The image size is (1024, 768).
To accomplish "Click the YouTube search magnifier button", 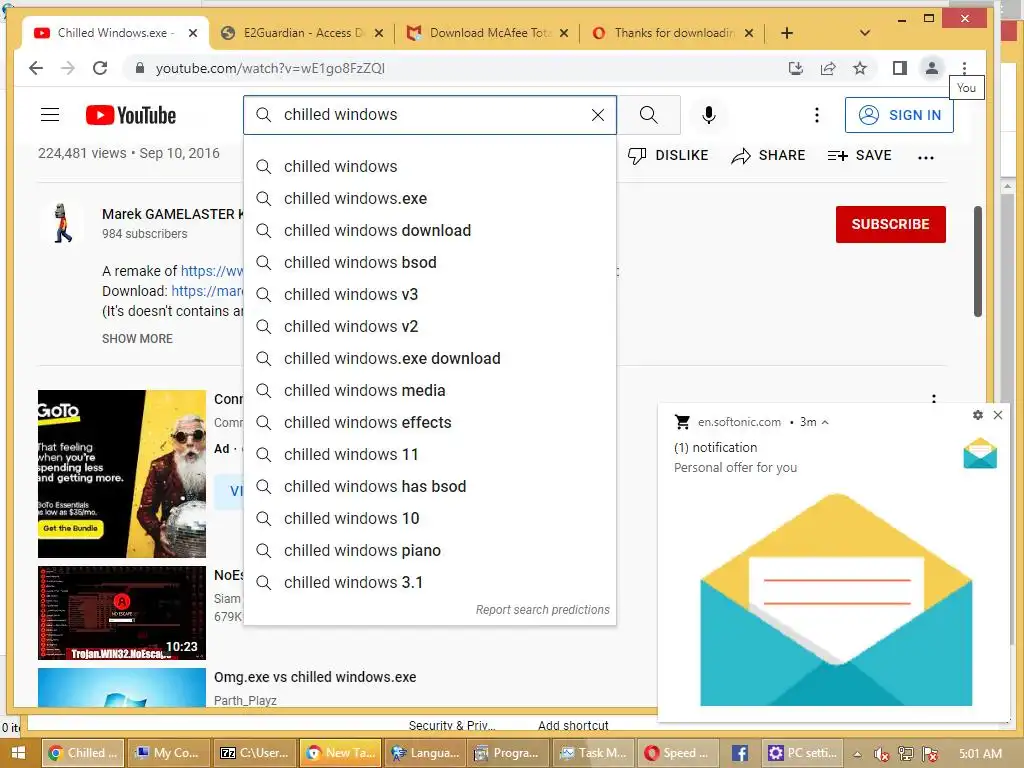I will point(649,115).
